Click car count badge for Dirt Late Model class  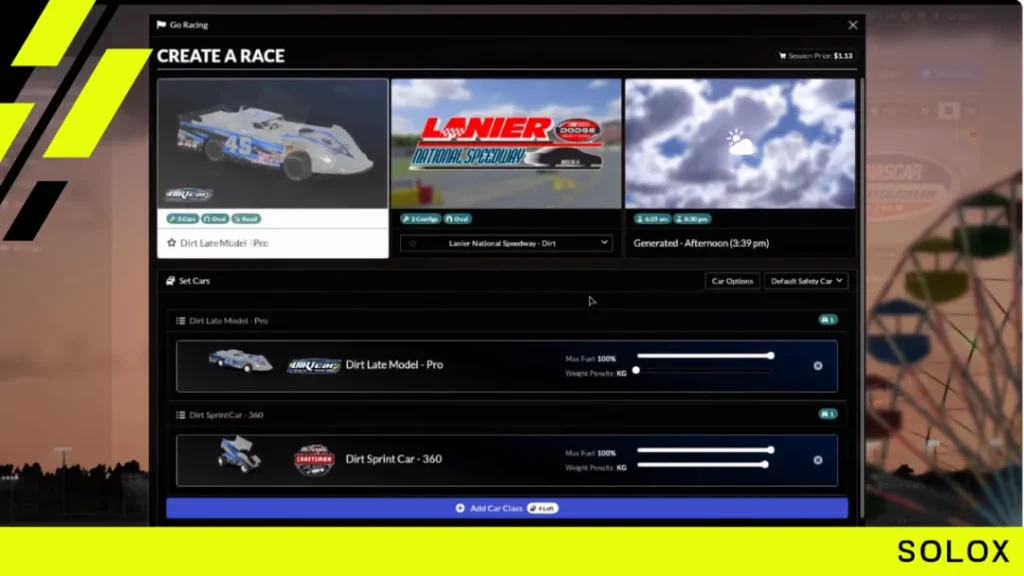827,320
